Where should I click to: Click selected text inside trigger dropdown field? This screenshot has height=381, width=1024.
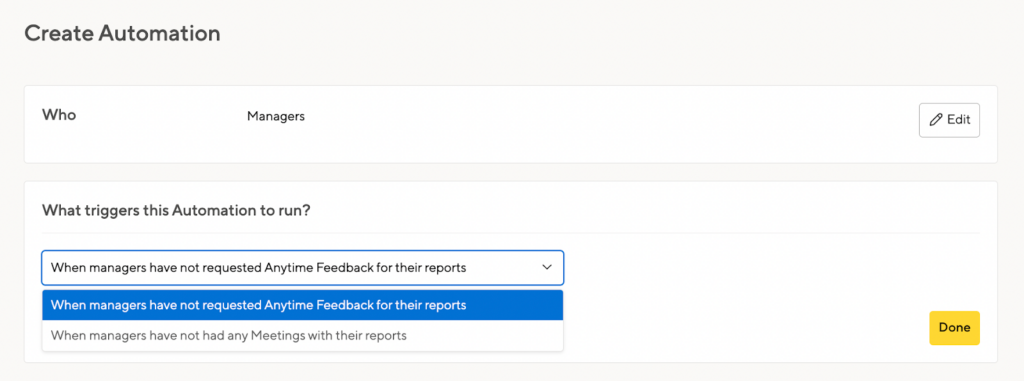pyautogui.click(x=259, y=267)
